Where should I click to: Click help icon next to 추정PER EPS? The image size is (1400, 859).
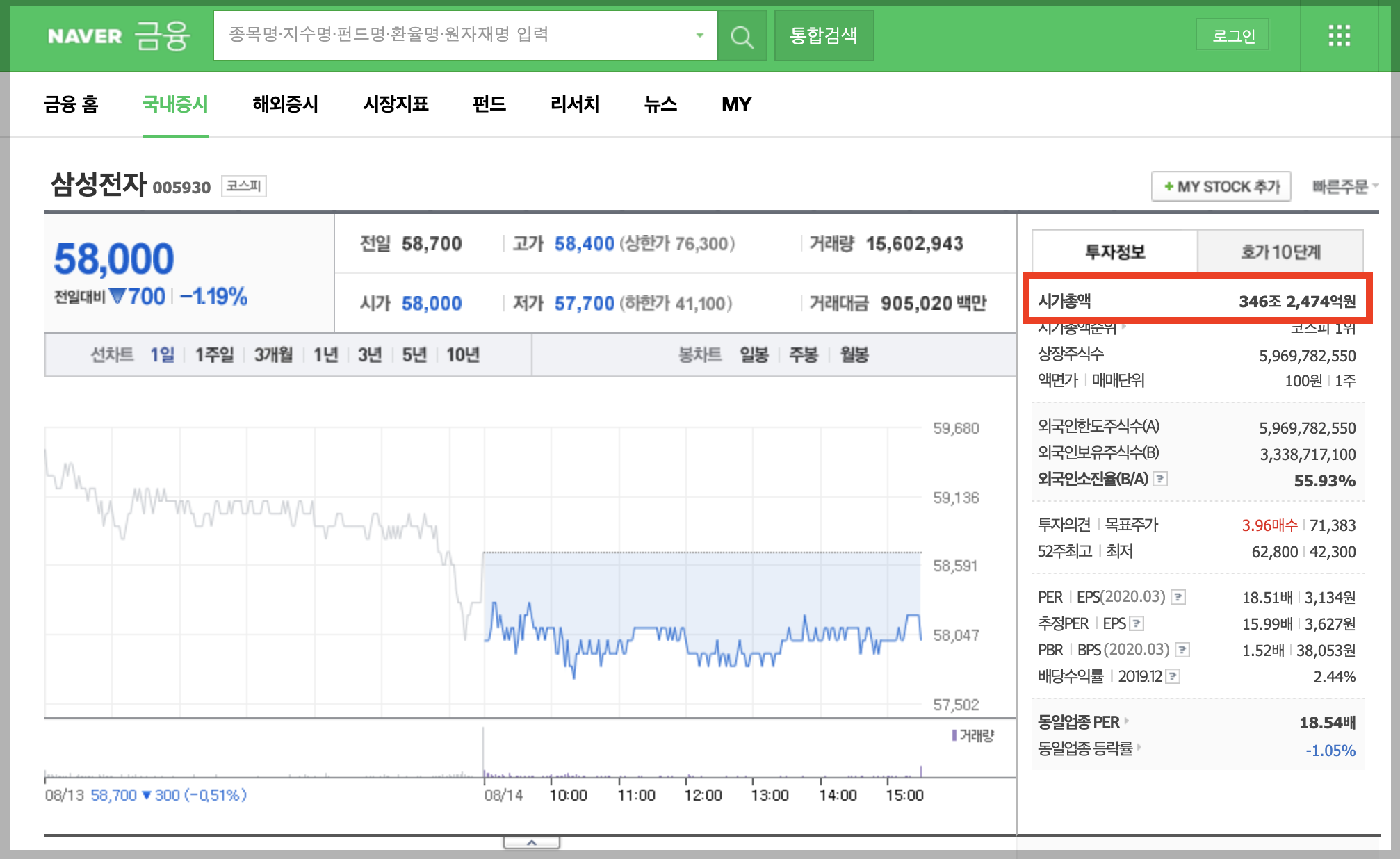[x=1137, y=623]
